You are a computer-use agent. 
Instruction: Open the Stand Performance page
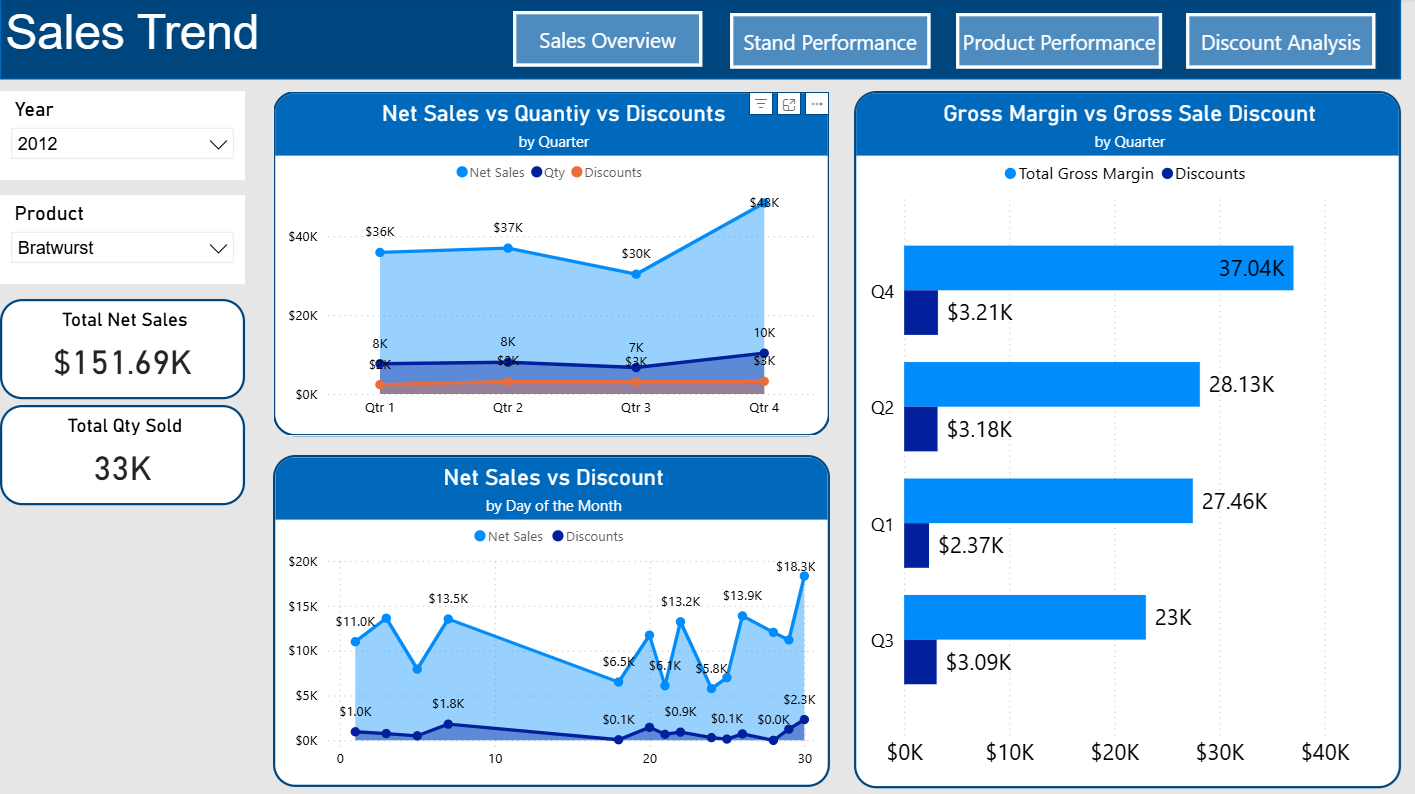coord(829,41)
